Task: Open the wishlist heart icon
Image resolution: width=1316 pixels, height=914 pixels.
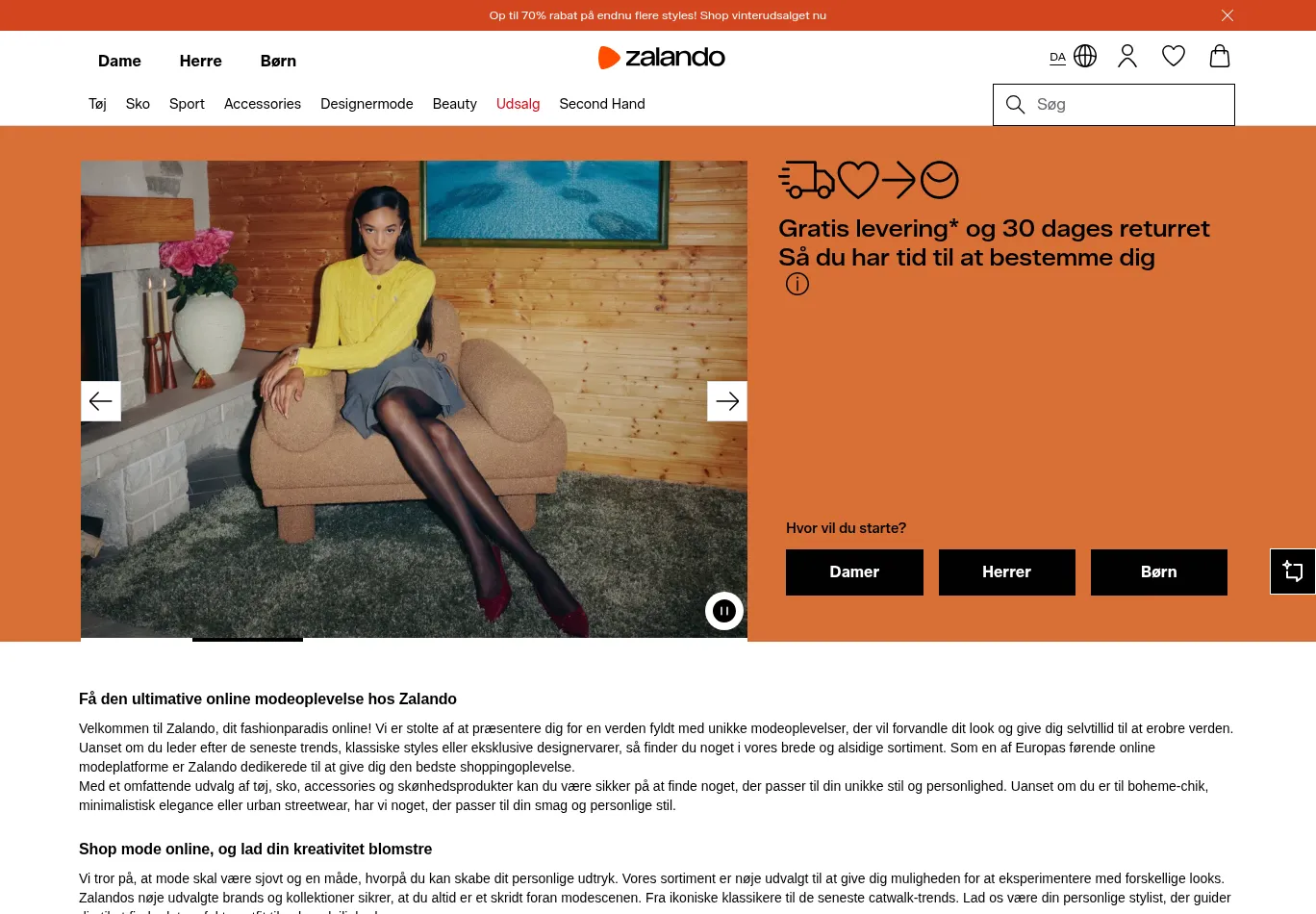Action: coord(1174,57)
